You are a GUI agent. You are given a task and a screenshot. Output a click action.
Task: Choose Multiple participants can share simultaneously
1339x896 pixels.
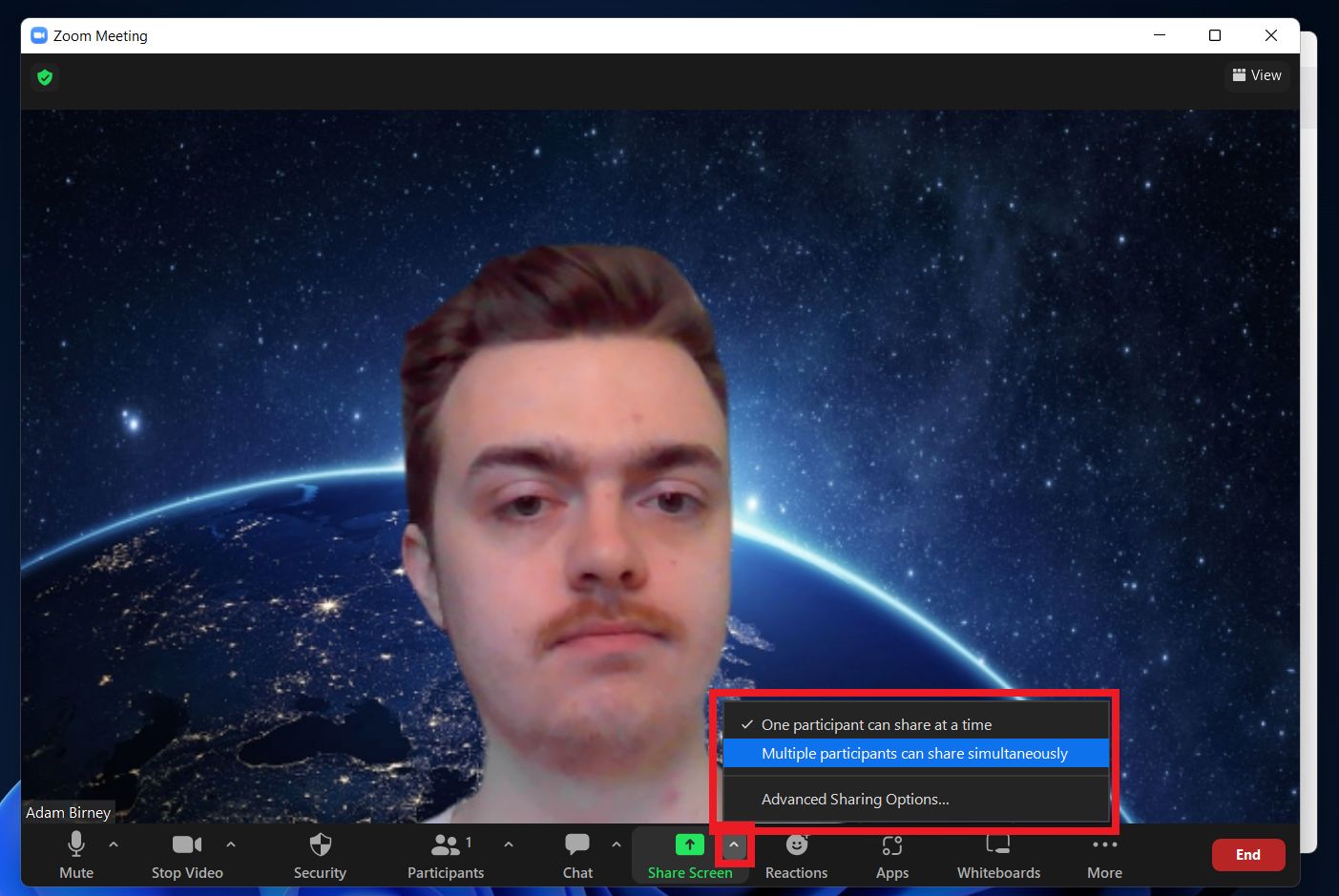[x=914, y=754]
